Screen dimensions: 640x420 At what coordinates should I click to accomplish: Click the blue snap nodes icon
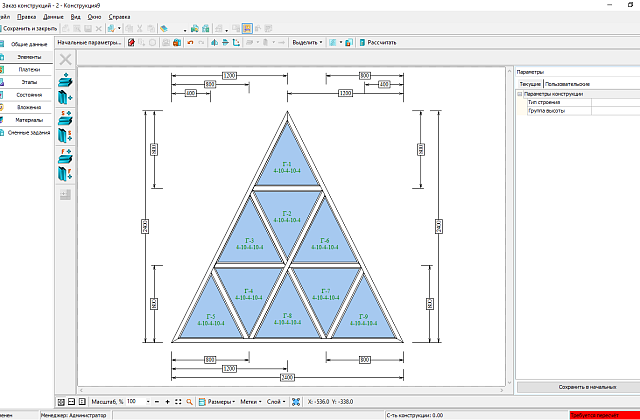[x=296, y=402]
